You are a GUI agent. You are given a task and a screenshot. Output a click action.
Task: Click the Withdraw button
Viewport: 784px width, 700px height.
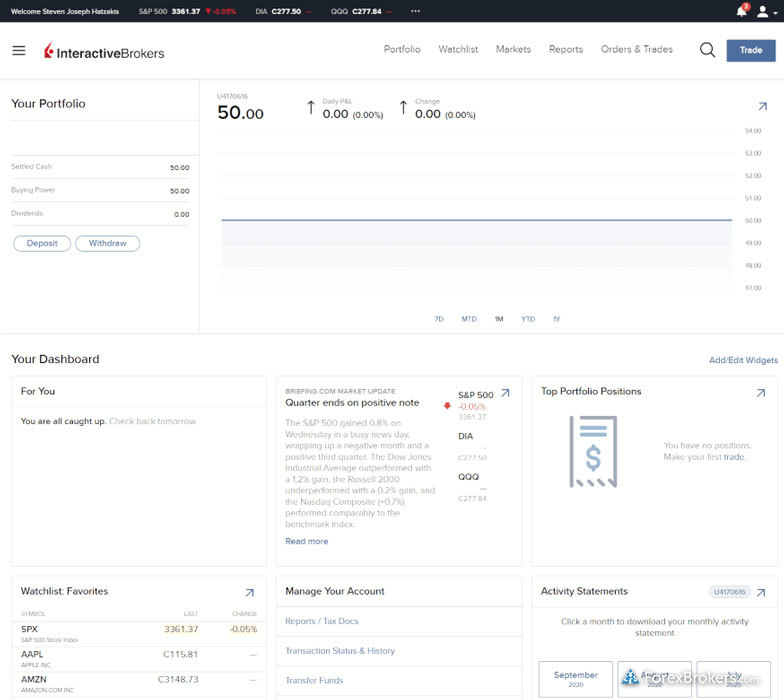pos(108,244)
